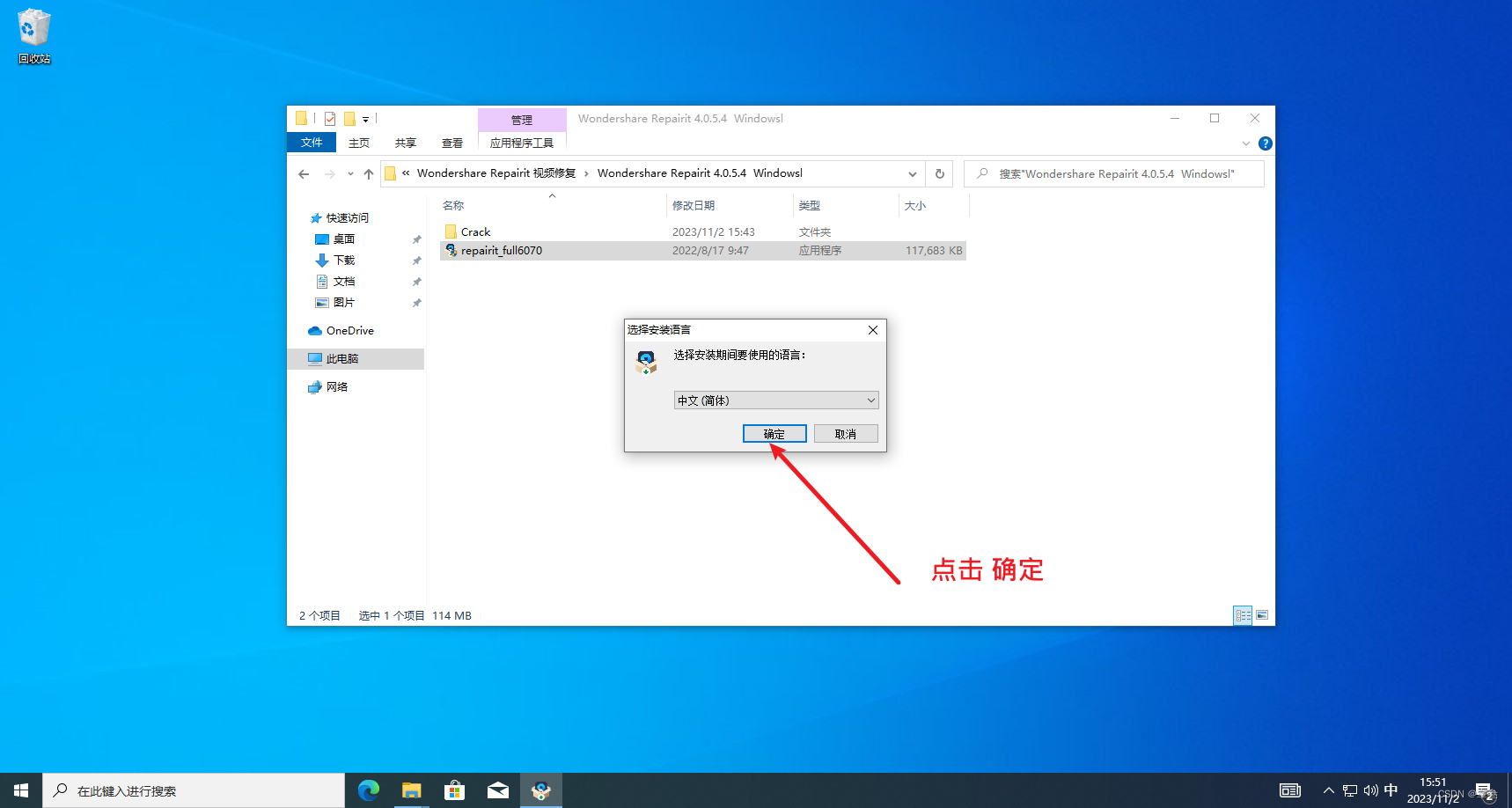Open File Explorer taskbar icon

412,790
